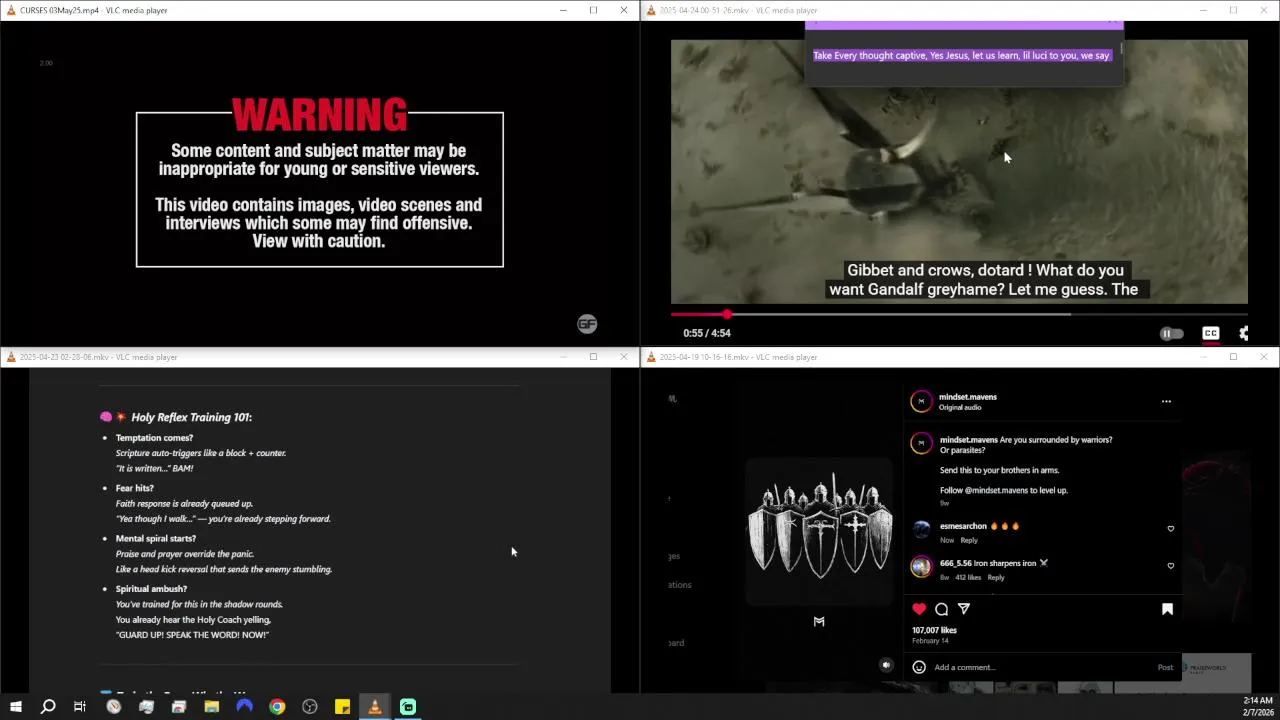Maximize the CURSES 03May25.mp4 VLC window
Image resolution: width=1280 pixels, height=720 pixels.
[593, 10]
